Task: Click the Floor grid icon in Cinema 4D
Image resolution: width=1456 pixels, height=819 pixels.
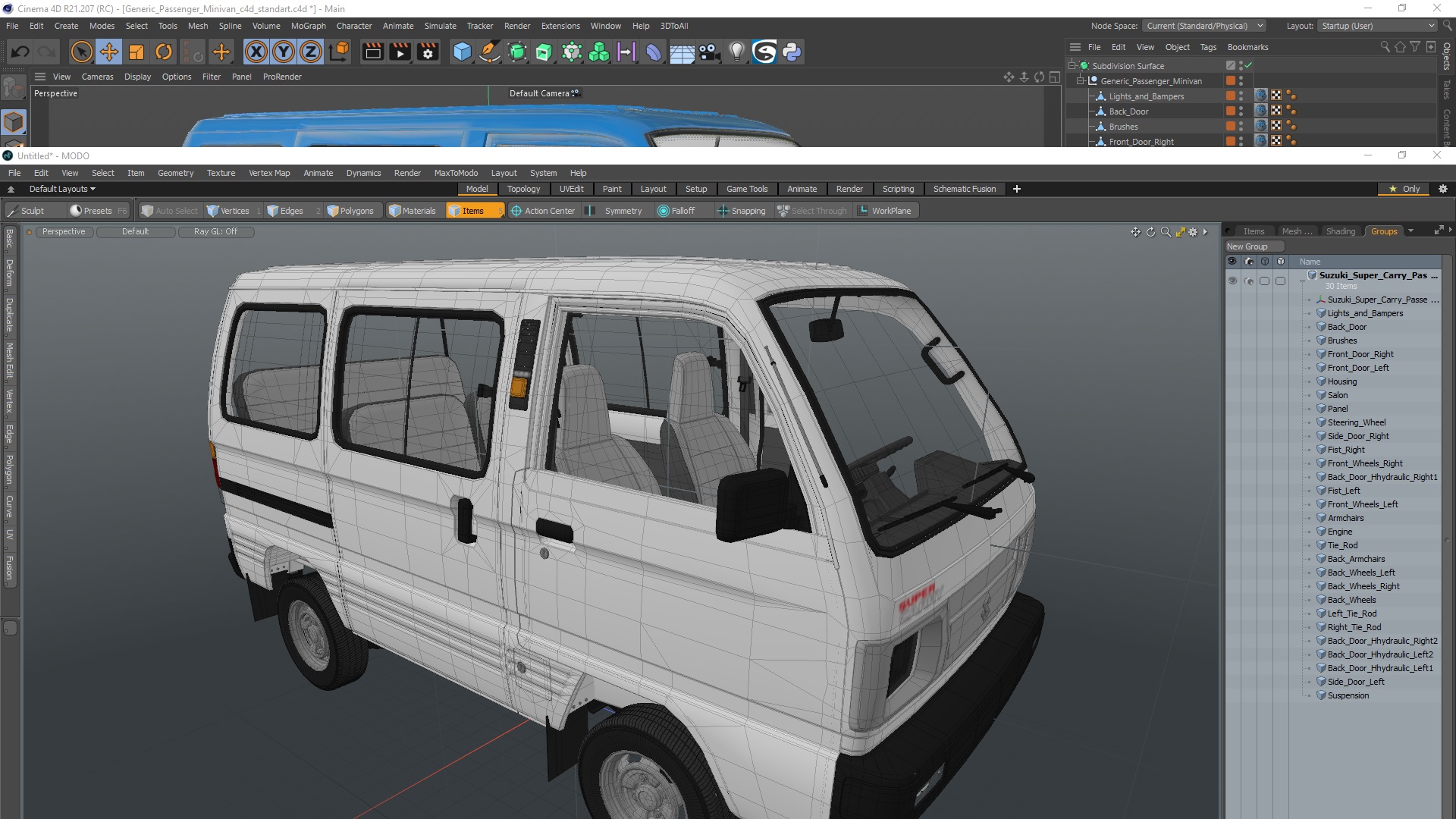Action: [x=682, y=52]
